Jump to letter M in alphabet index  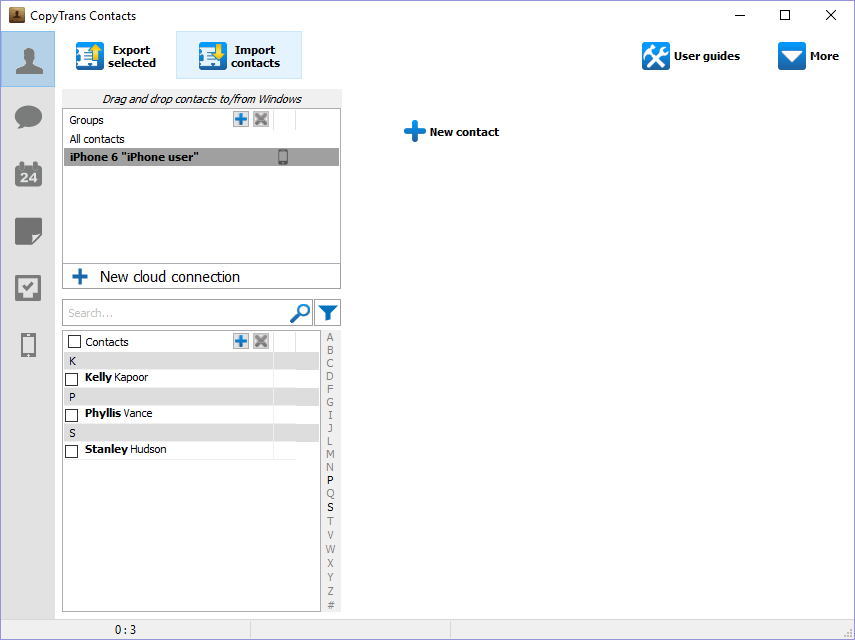tap(330, 454)
